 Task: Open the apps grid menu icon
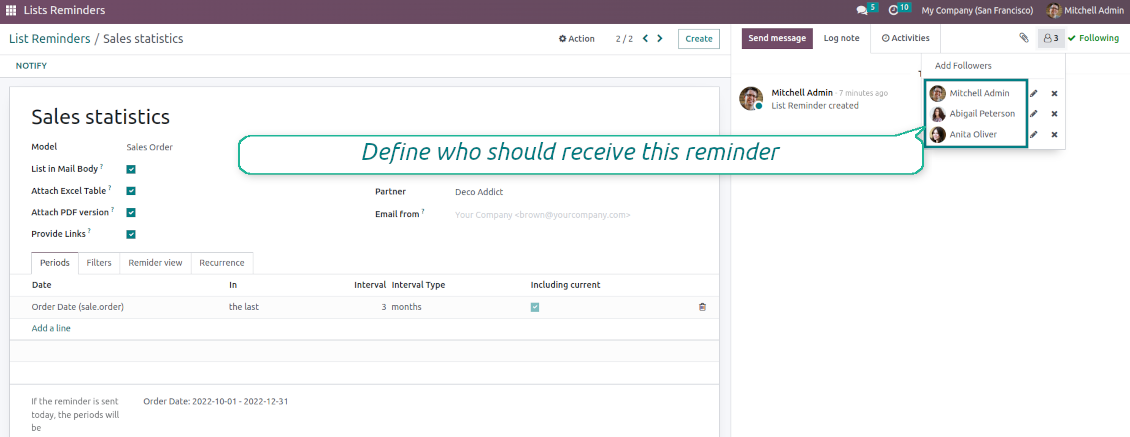click(11, 11)
